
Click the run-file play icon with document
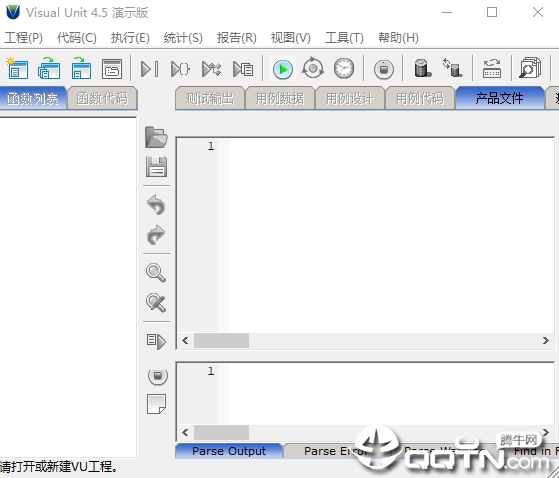point(243,69)
